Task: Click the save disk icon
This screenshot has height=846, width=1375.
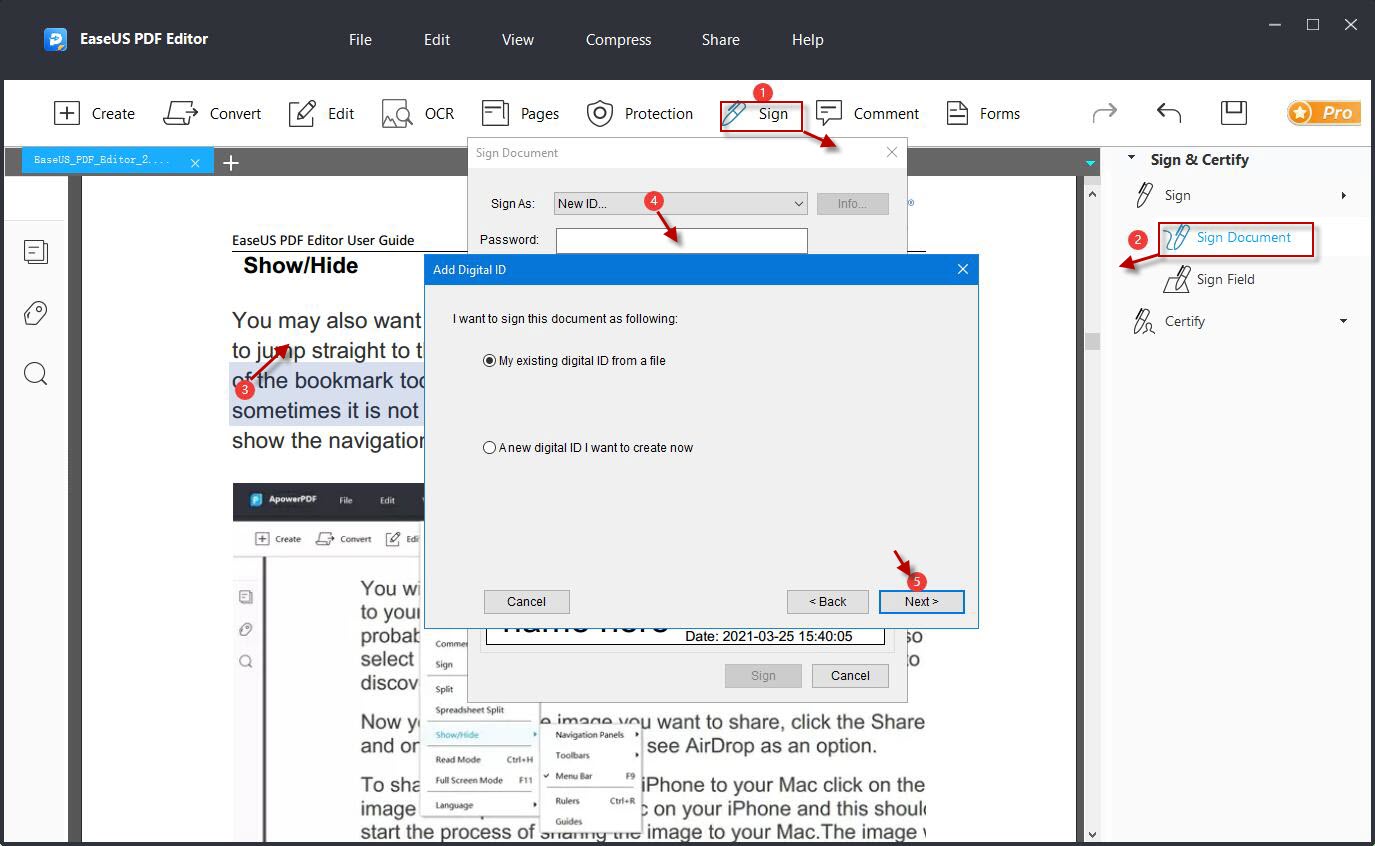Action: tap(1234, 112)
